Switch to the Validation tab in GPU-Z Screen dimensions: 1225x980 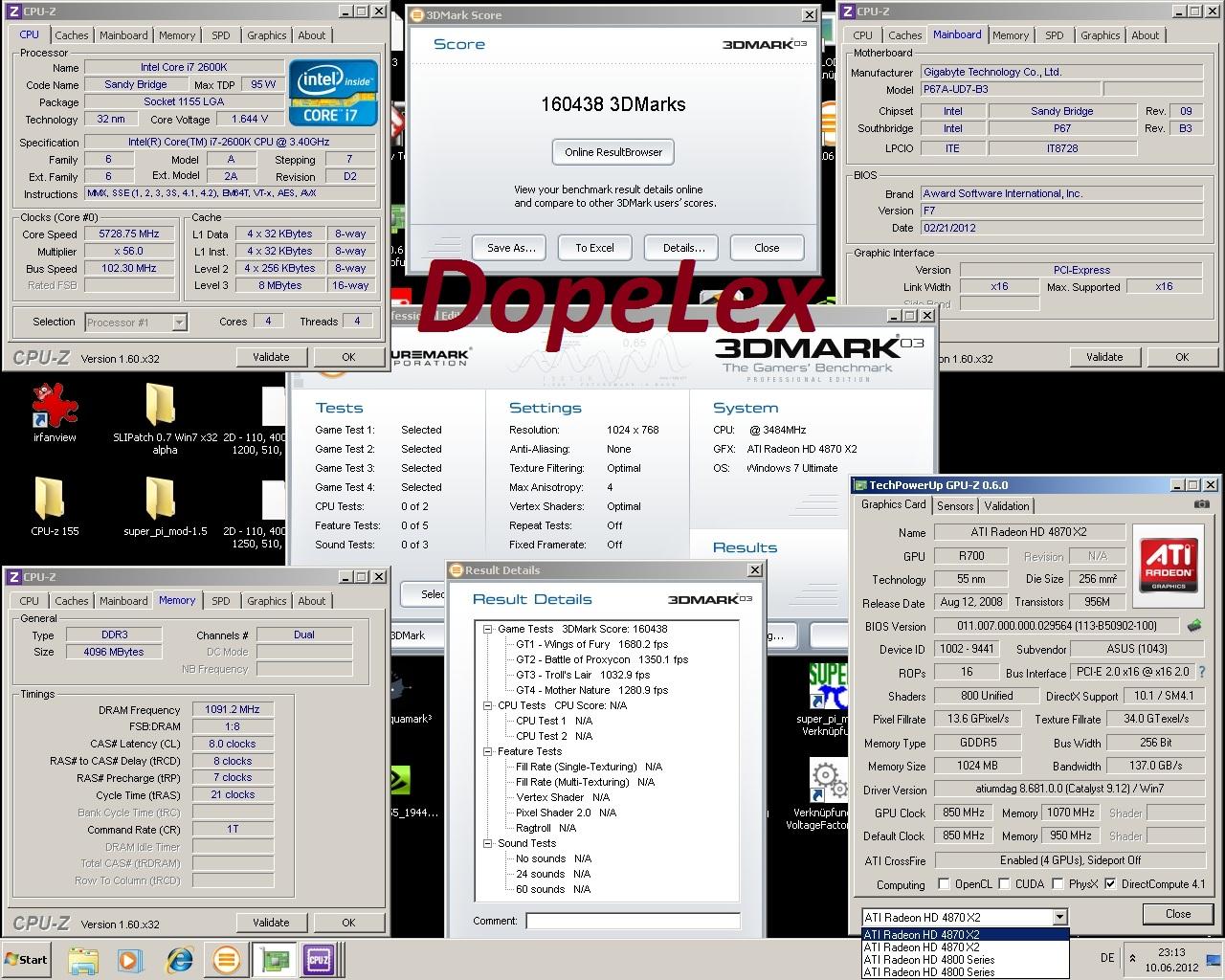coord(1007,505)
